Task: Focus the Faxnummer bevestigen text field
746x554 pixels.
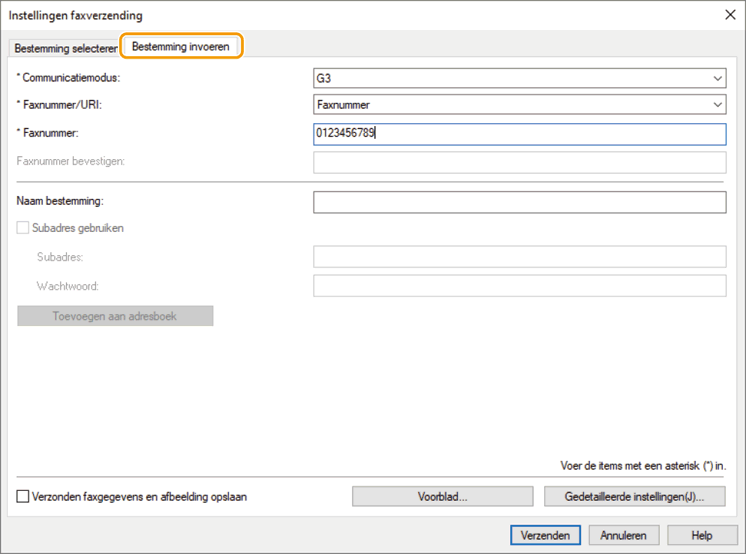Action: click(519, 162)
